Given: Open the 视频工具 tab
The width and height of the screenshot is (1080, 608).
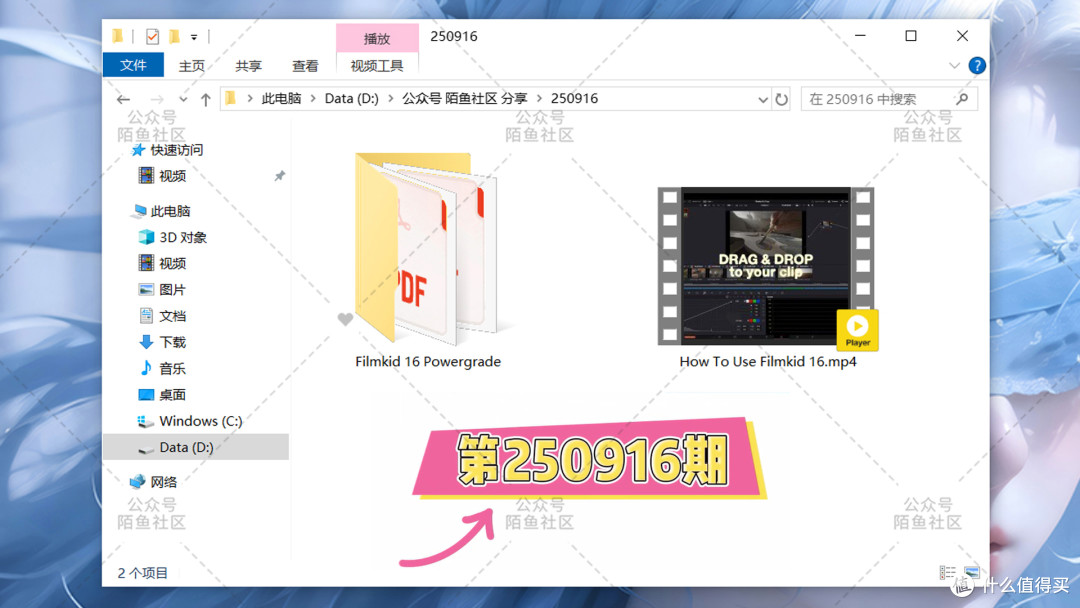Looking at the screenshot, I should tap(377, 66).
